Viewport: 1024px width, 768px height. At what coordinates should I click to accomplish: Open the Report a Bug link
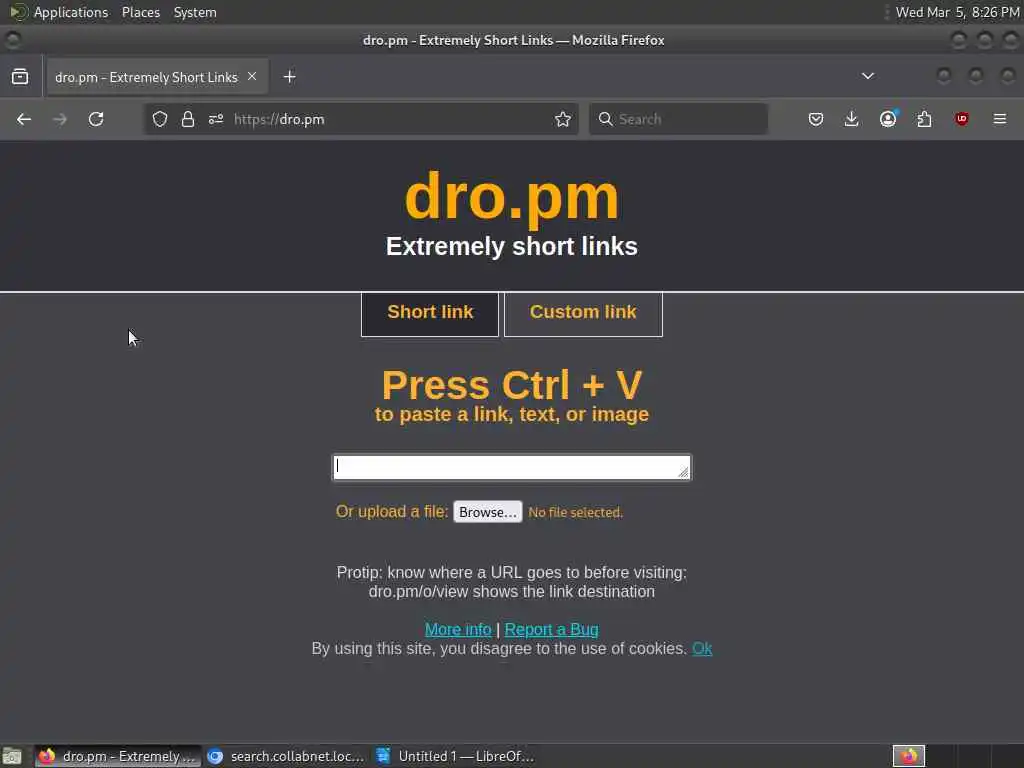point(551,630)
